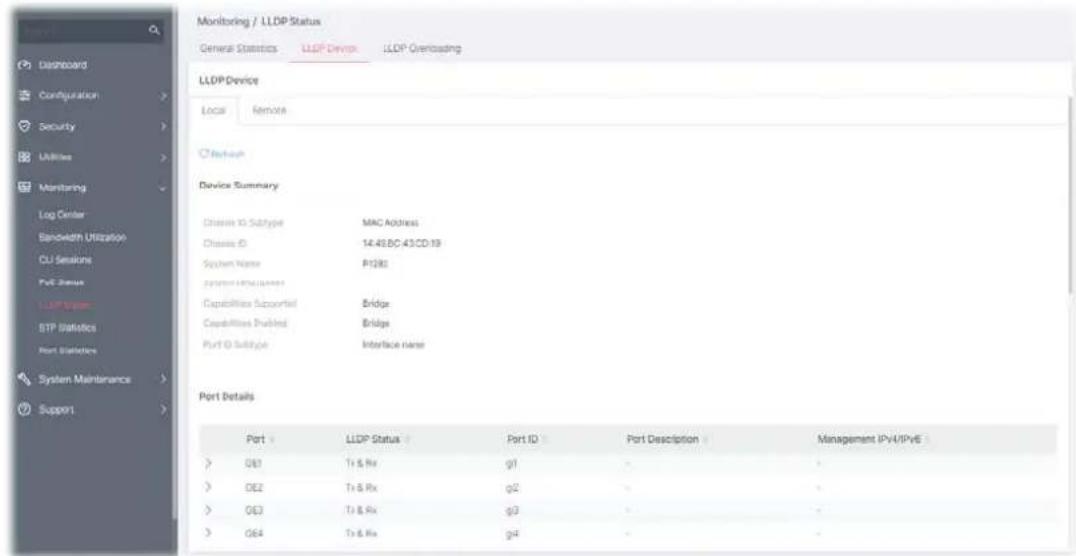
Task: Expand the Support menu arrow
Action: pos(163,409)
